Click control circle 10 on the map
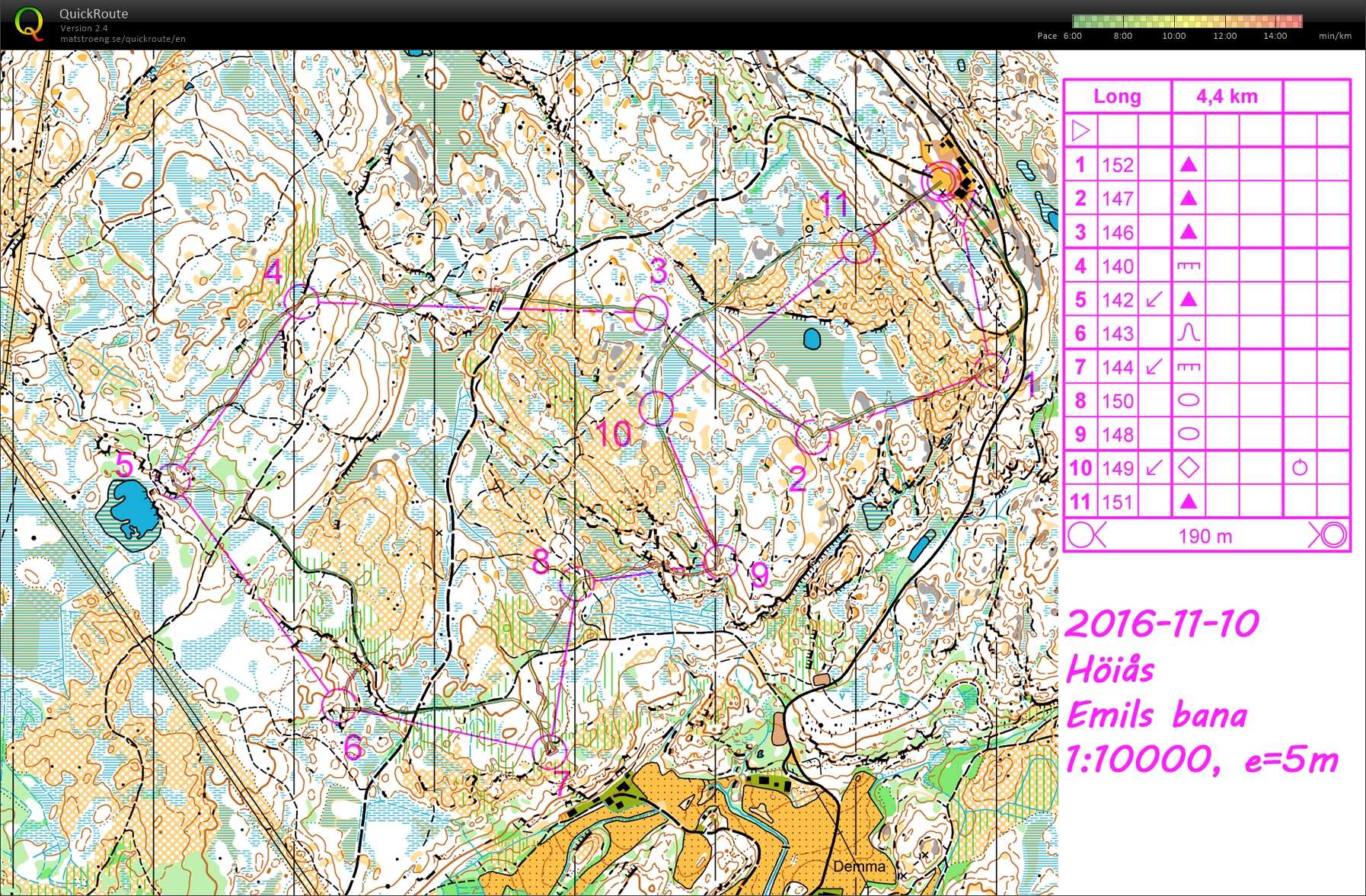This screenshot has width=1366, height=896. [x=656, y=408]
